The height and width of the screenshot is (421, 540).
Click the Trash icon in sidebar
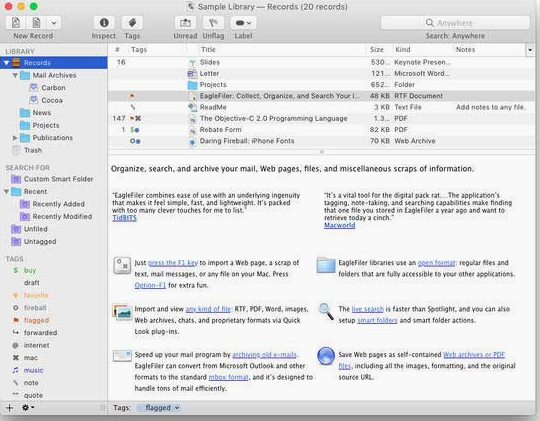tap(16, 150)
